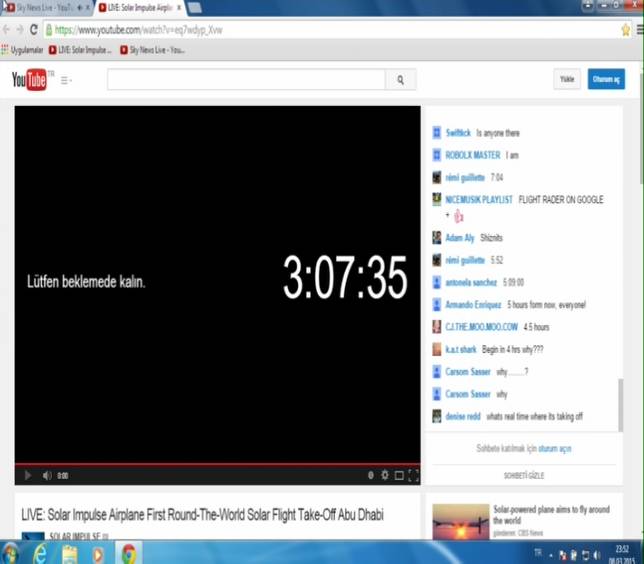This screenshot has height=564, width=644.
Task: Click the chat panel scrollbar
Action: [621, 405]
